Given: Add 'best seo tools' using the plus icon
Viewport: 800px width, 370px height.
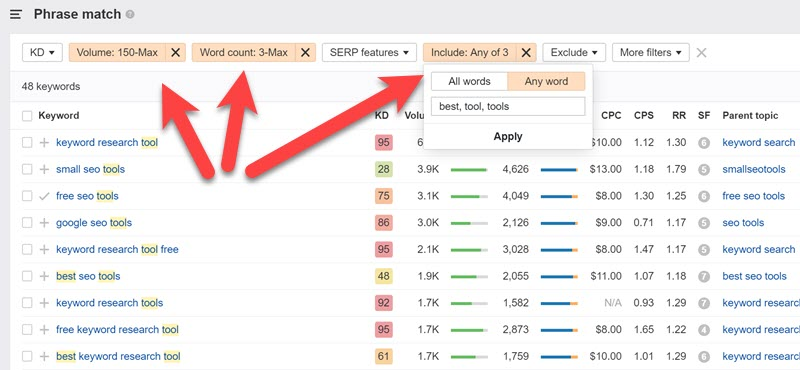Looking at the screenshot, I should [x=44, y=276].
